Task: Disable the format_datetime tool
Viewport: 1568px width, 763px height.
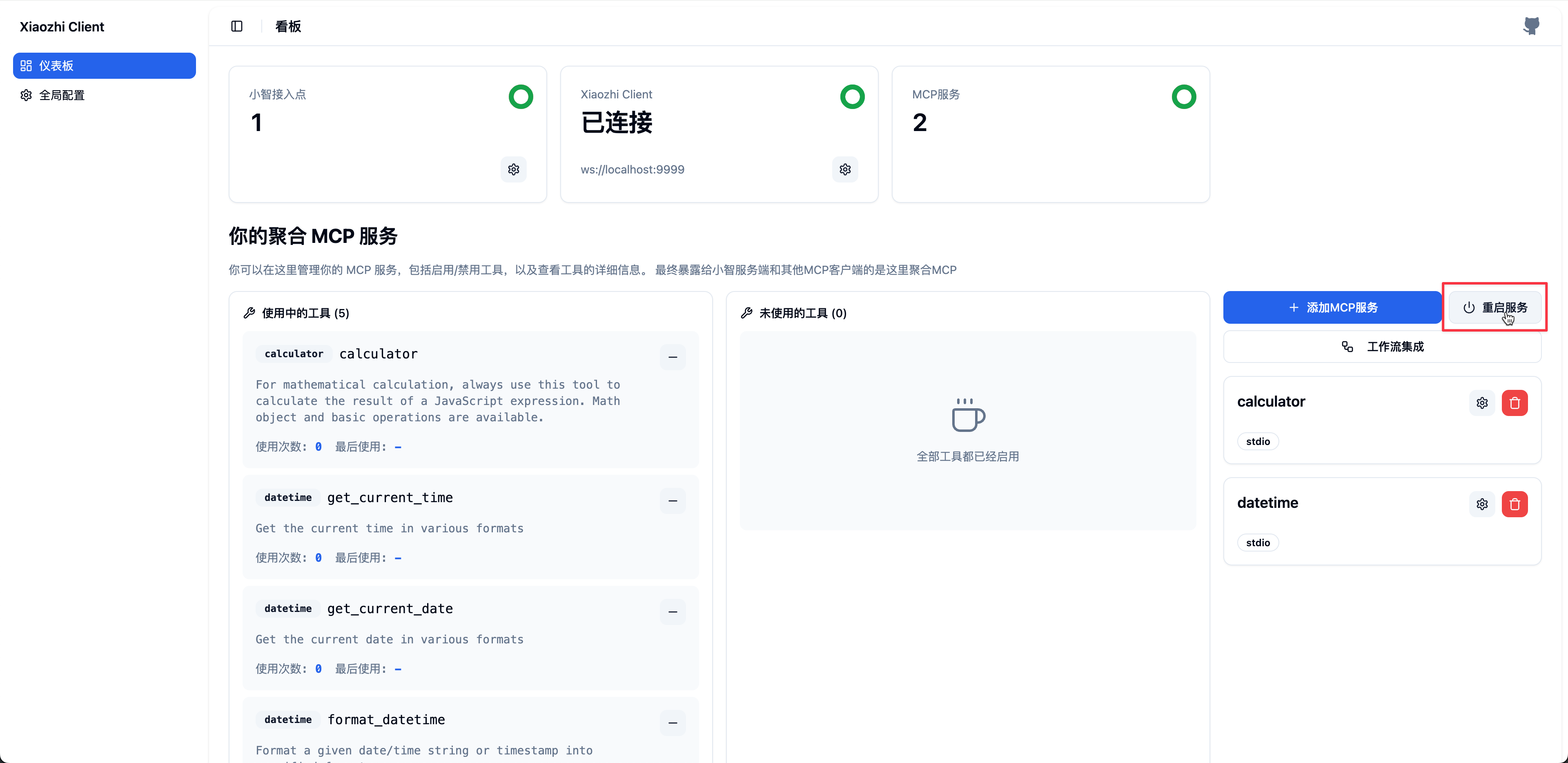Action: tap(673, 722)
